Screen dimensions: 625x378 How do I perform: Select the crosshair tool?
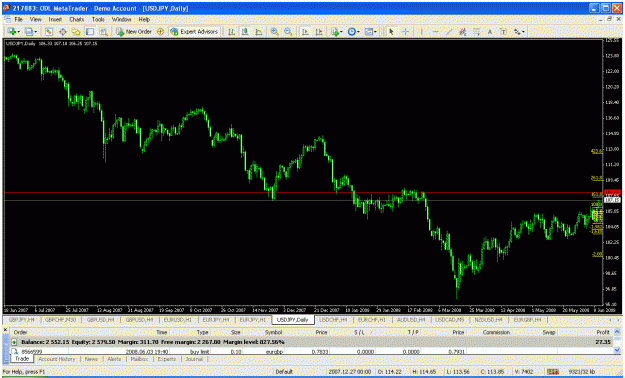point(405,32)
